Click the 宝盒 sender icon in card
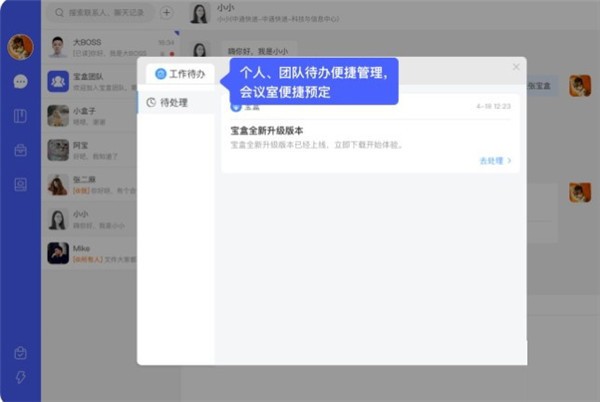The width and height of the screenshot is (600, 402). coord(236,107)
